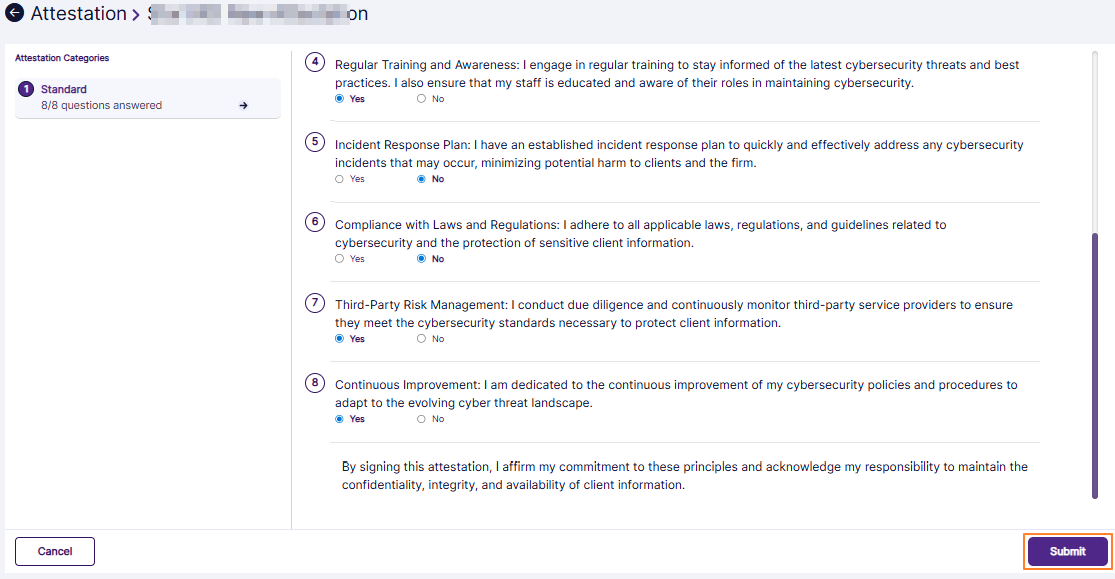This screenshot has height=579, width=1115.
Task: Click the question 4 number circle
Action: [x=315, y=62]
